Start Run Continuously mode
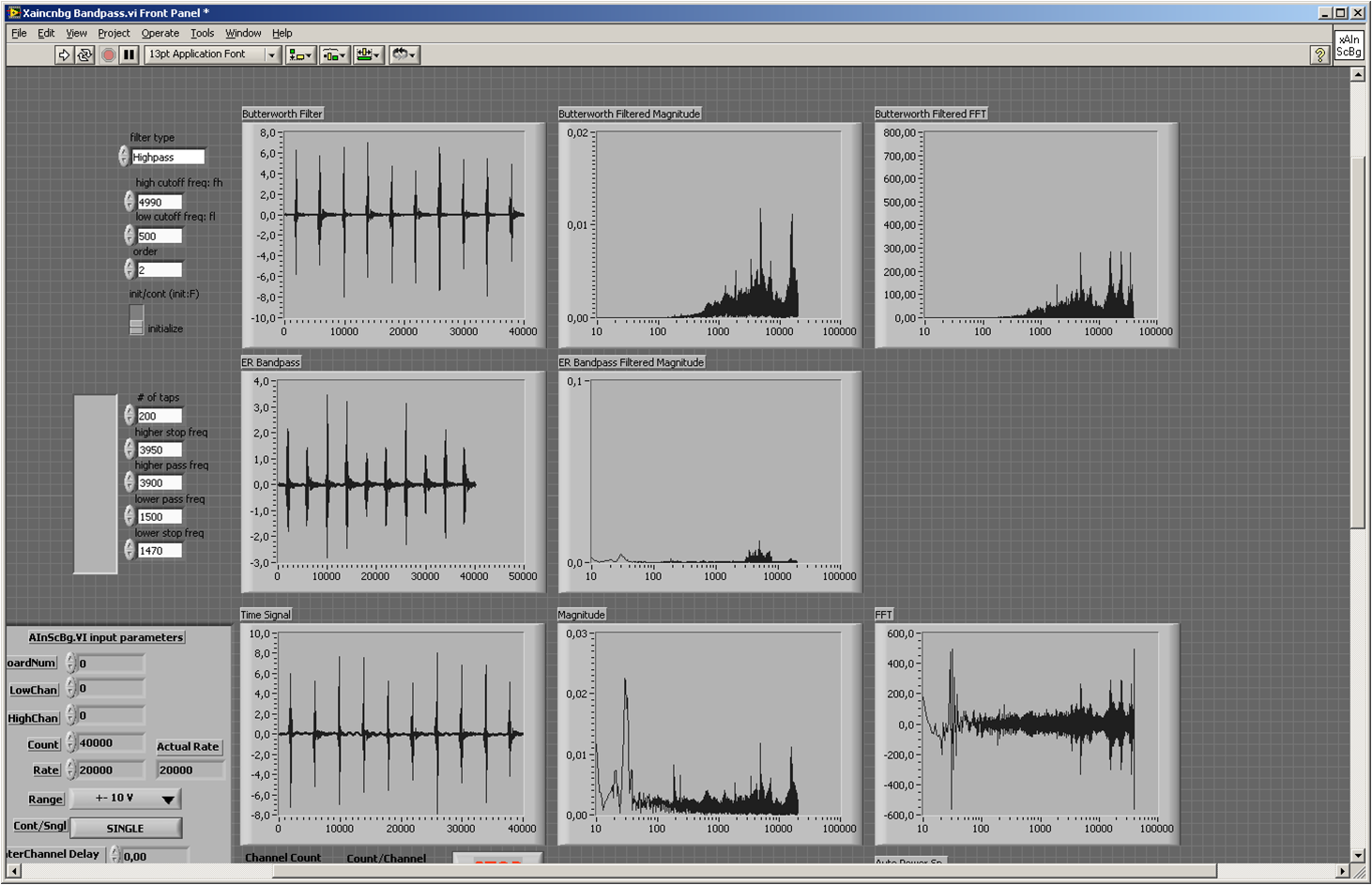 pos(84,55)
